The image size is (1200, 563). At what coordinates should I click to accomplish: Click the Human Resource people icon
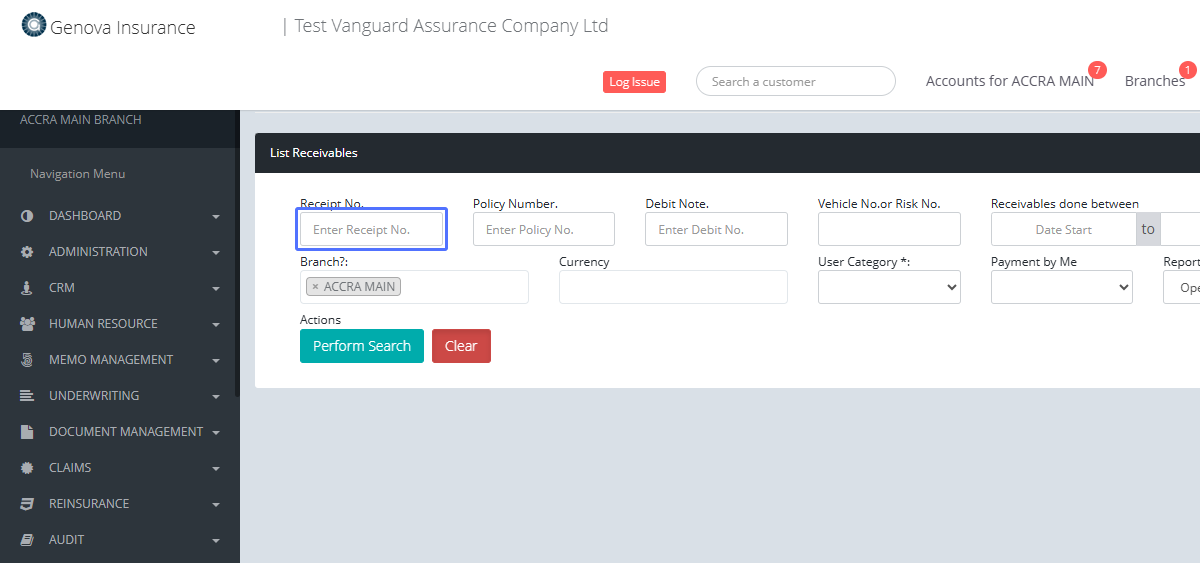tap(27, 324)
